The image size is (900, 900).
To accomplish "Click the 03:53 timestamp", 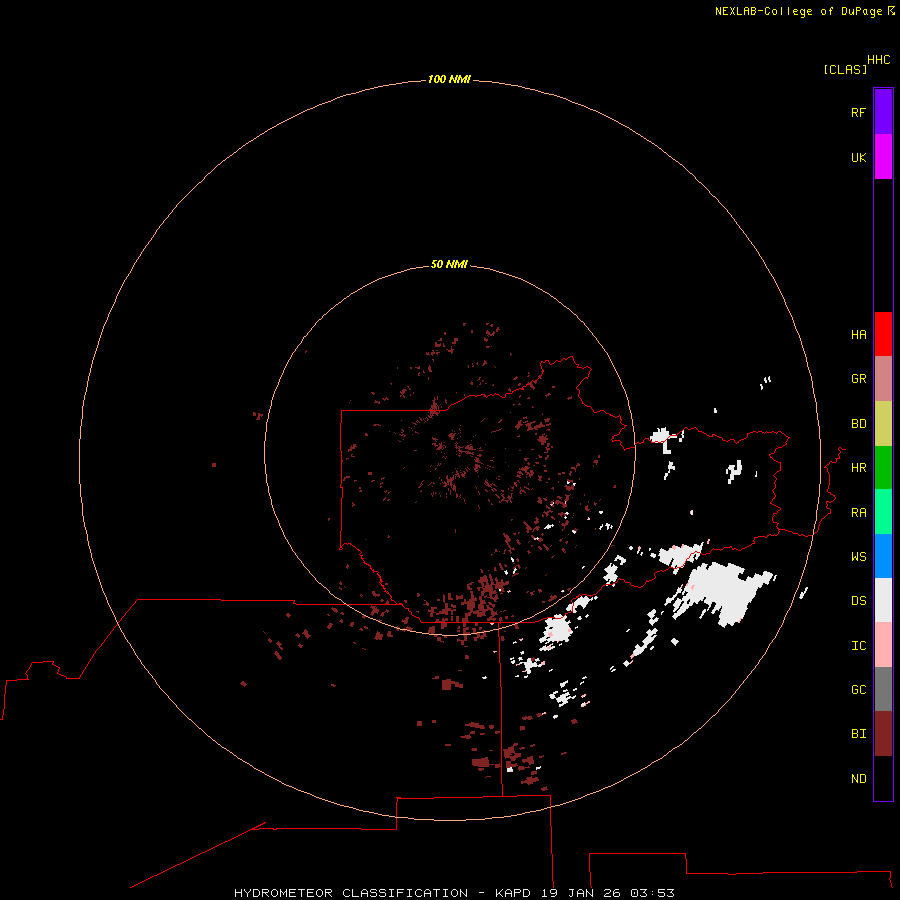I will (652, 893).
